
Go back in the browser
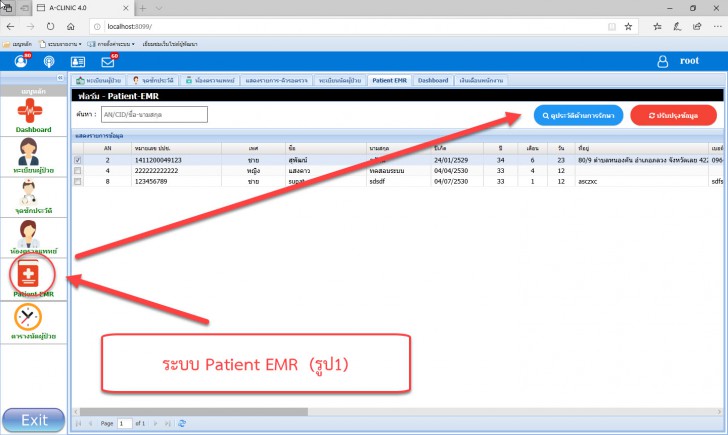click(10, 26)
